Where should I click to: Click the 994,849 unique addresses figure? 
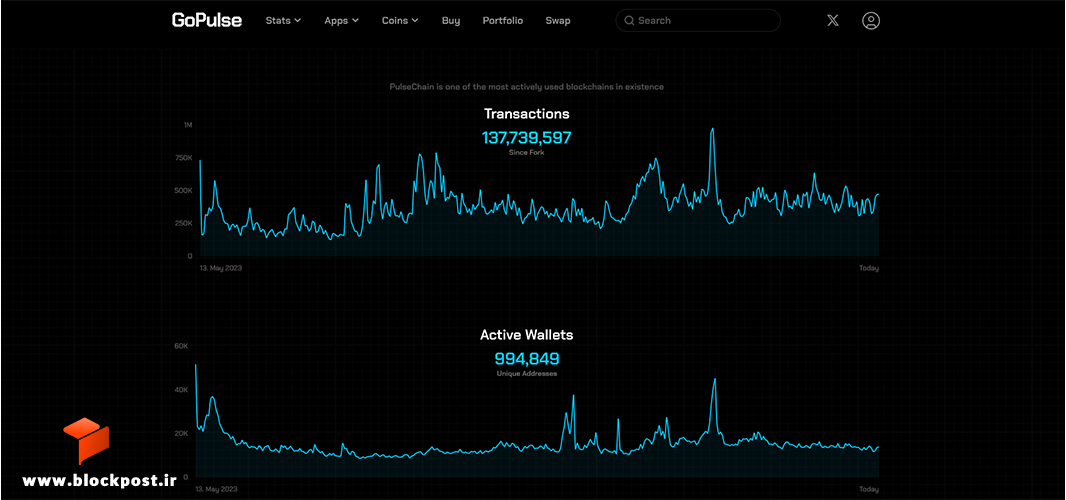click(527, 359)
